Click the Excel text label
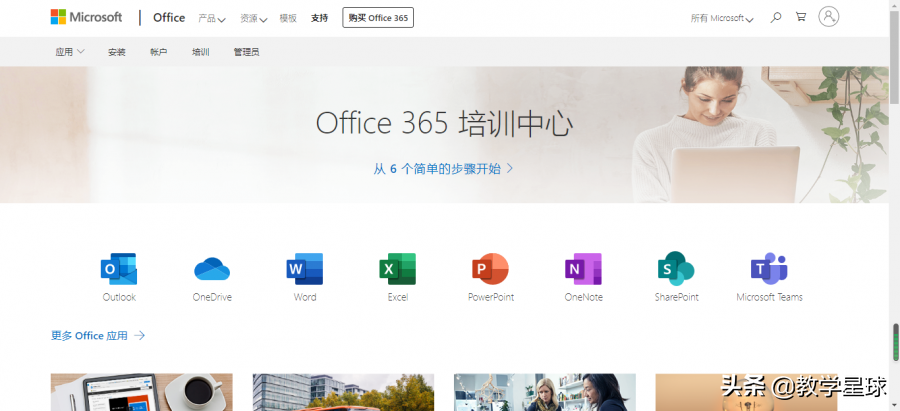 (x=398, y=297)
